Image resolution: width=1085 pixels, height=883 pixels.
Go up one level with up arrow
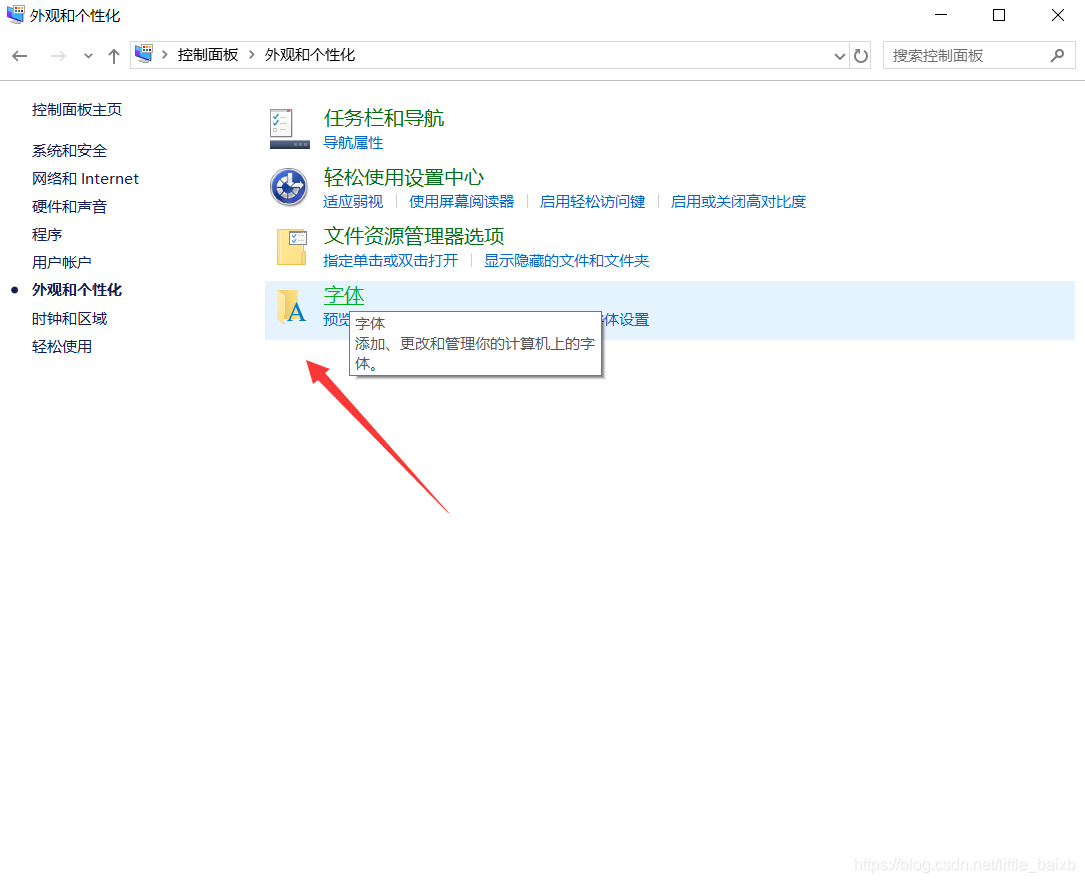click(x=113, y=56)
